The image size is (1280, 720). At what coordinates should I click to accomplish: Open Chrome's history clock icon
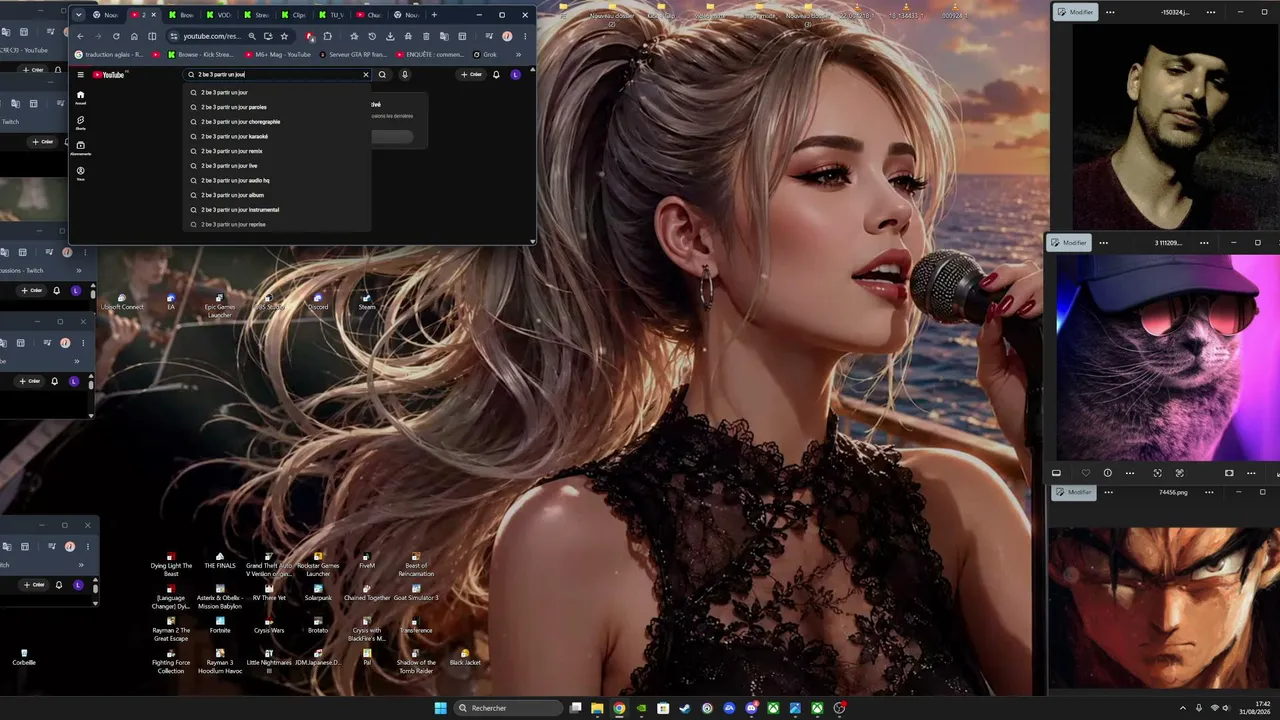click(372, 36)
